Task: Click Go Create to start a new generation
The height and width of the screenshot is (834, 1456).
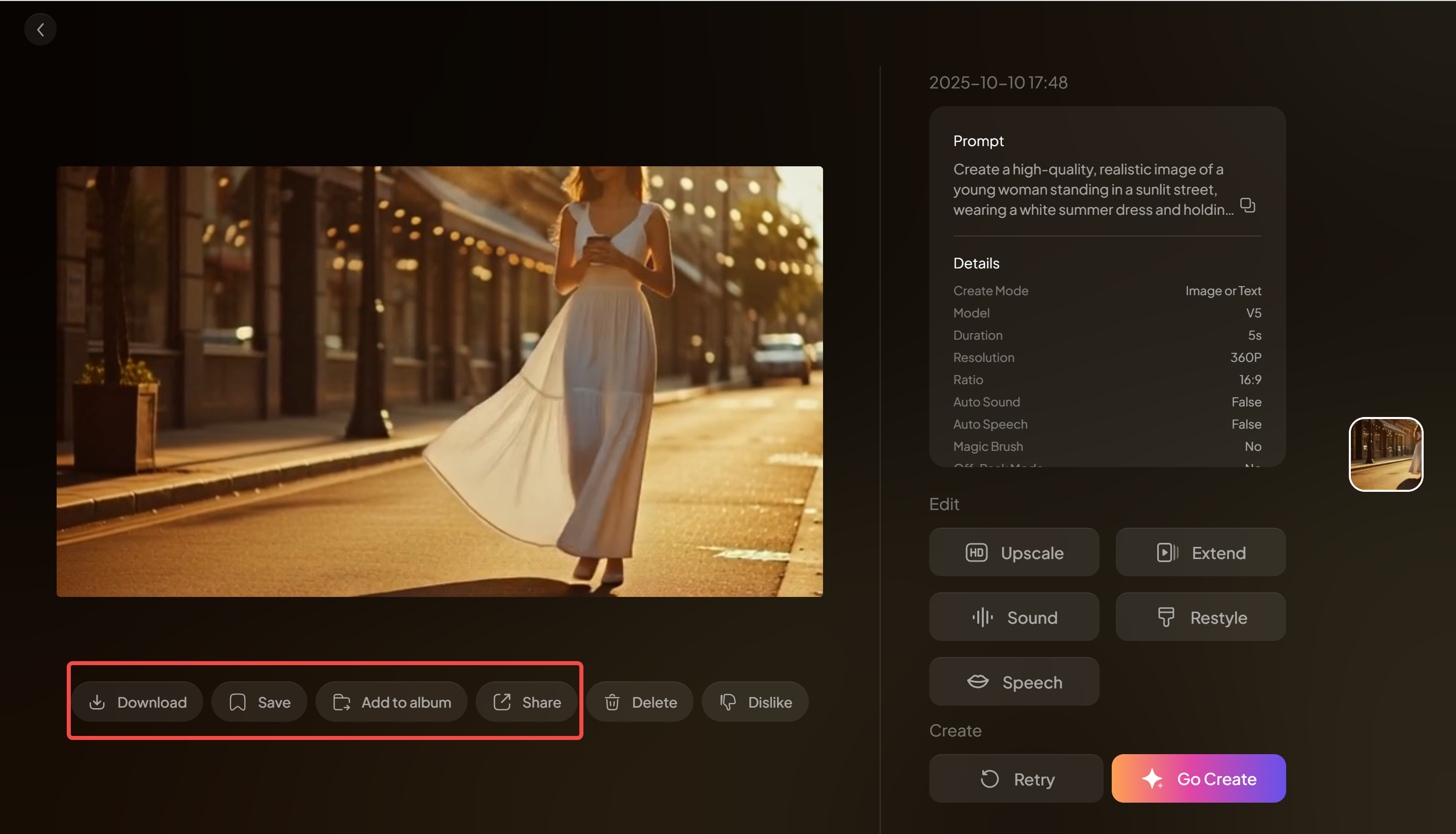Action: coord(1198,778)
